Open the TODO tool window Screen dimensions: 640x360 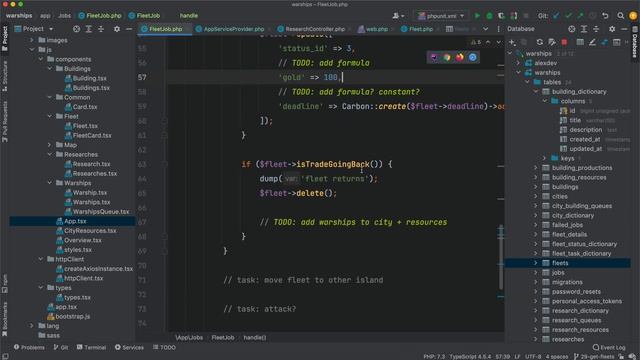tap(164, 347)
